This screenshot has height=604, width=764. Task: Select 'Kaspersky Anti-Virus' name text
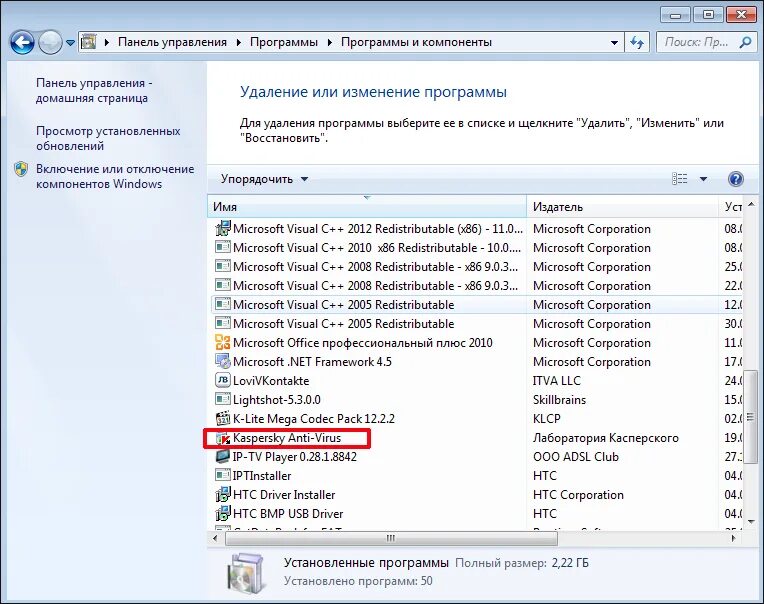point(287,437)
